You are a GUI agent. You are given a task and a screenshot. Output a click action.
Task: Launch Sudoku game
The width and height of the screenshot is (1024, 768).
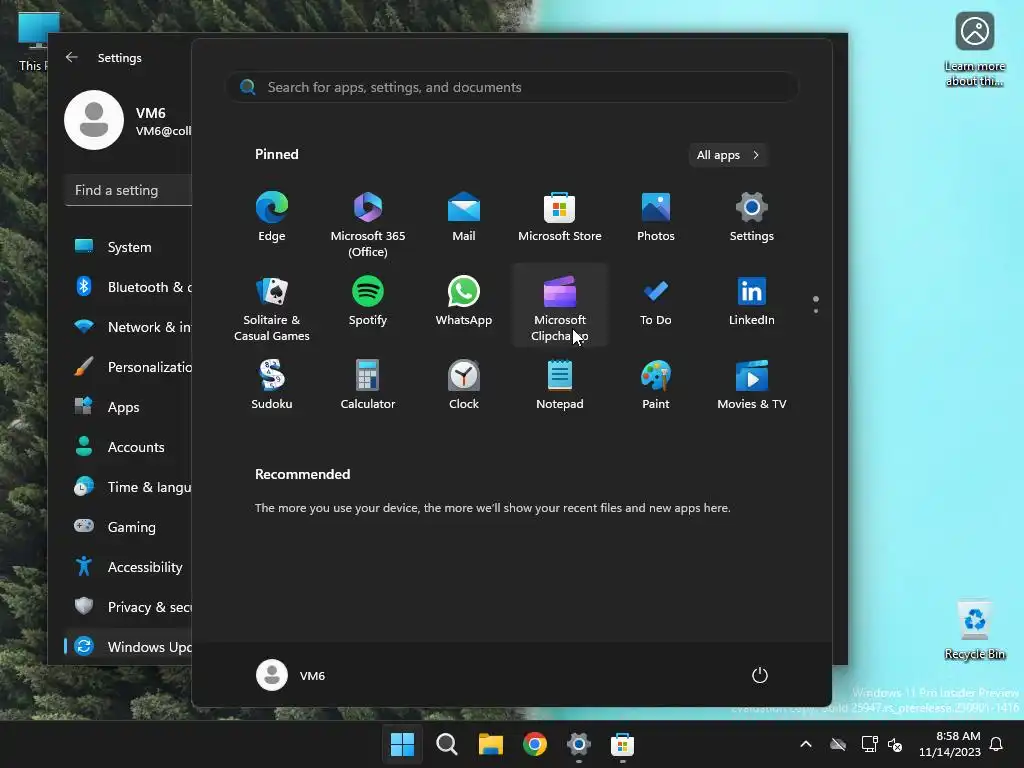click(x=272, y=385)
